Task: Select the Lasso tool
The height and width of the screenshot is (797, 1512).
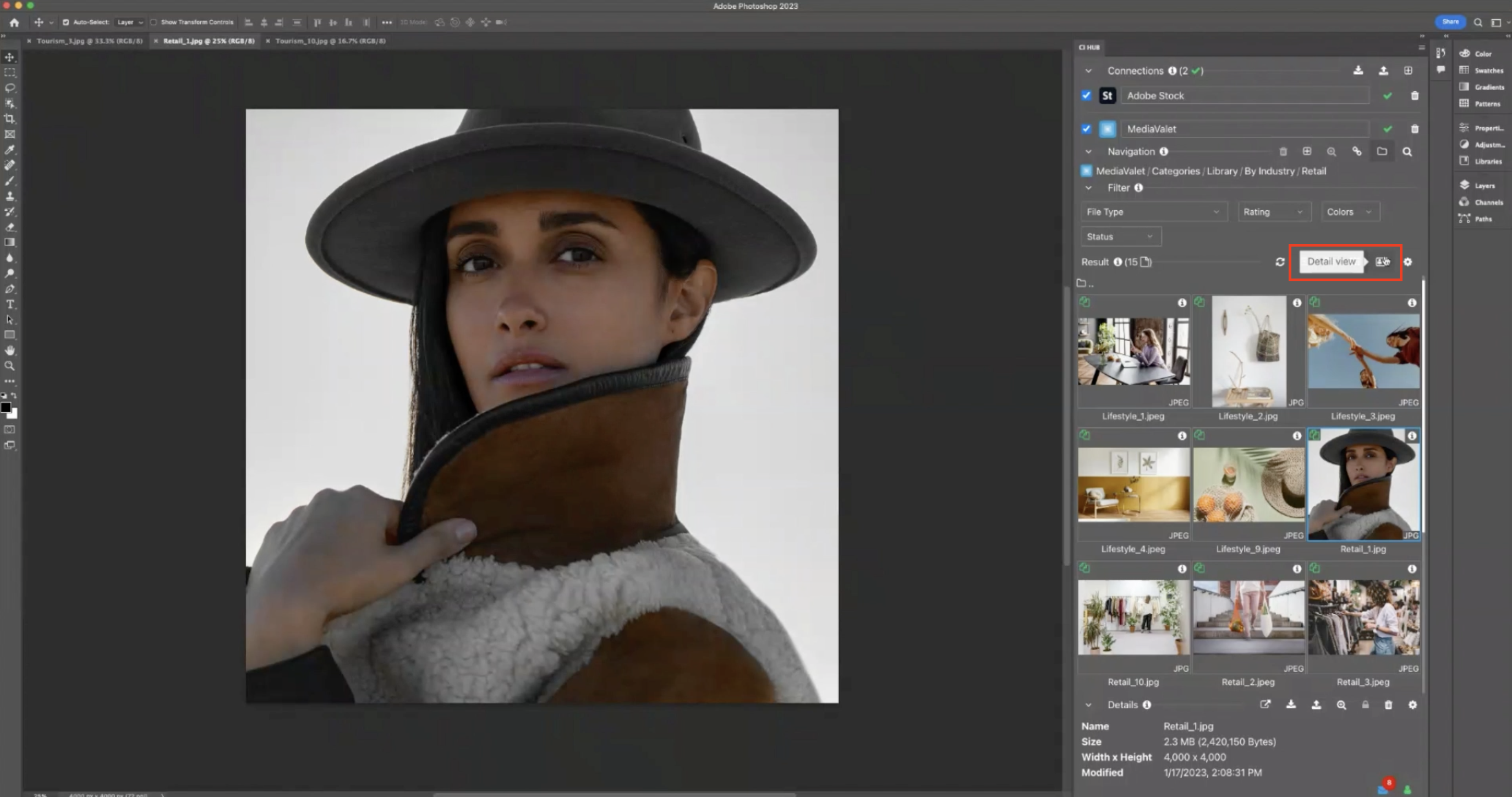Action: click(x=10, y=88)
